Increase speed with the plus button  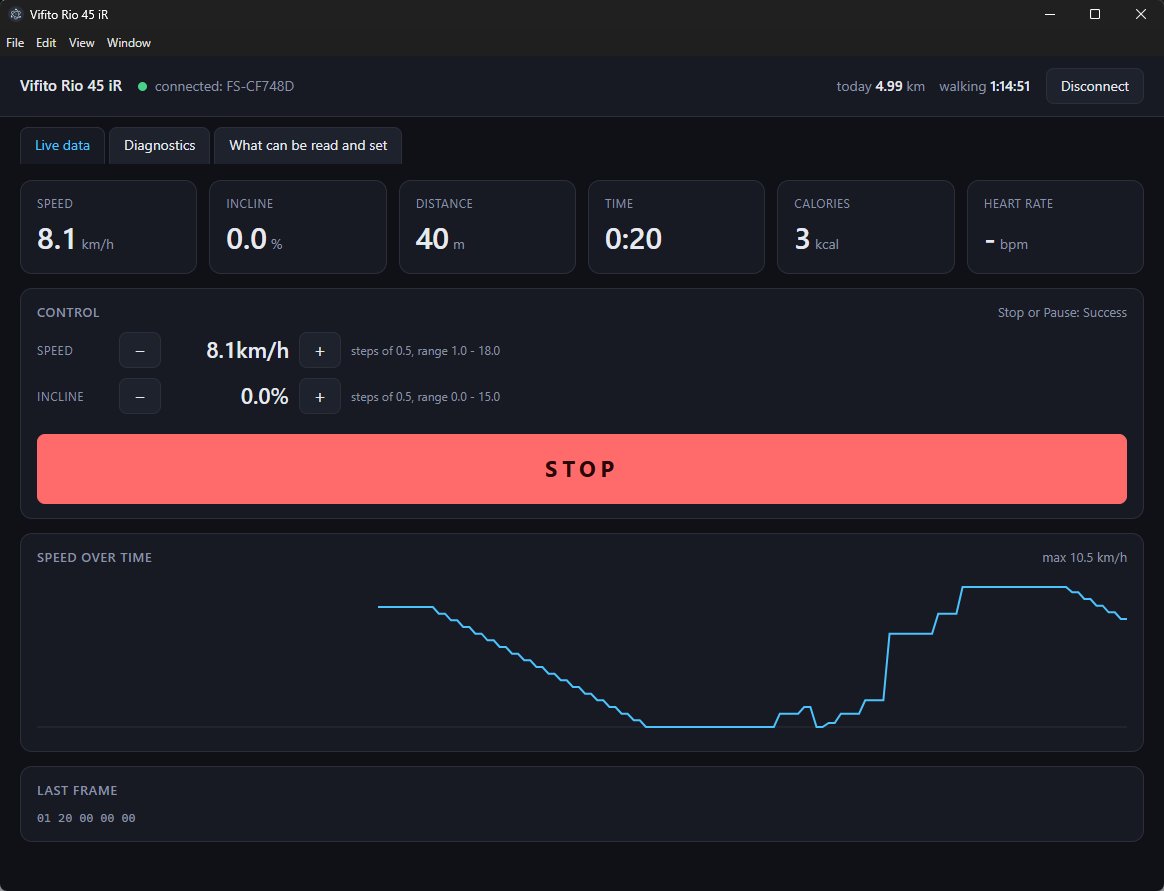[x=320, y=350]
